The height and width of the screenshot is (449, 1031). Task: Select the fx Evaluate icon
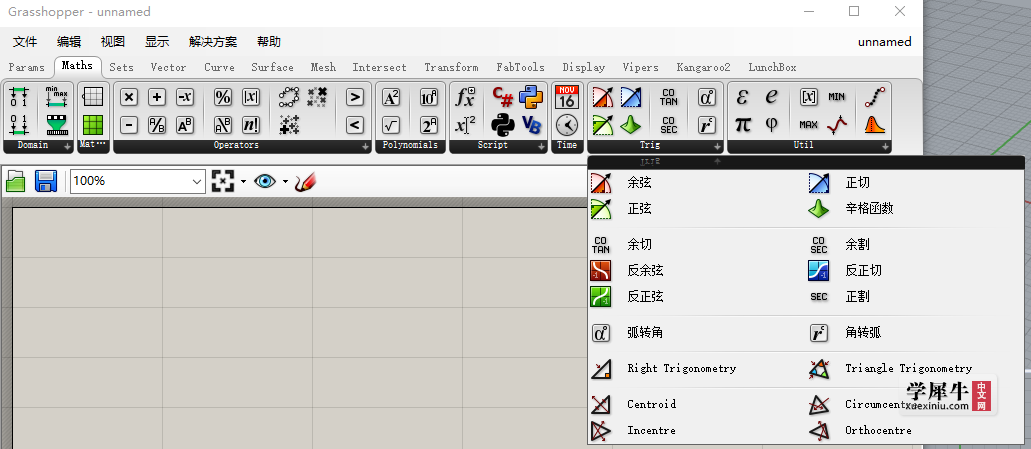click(x=466, y=97)
